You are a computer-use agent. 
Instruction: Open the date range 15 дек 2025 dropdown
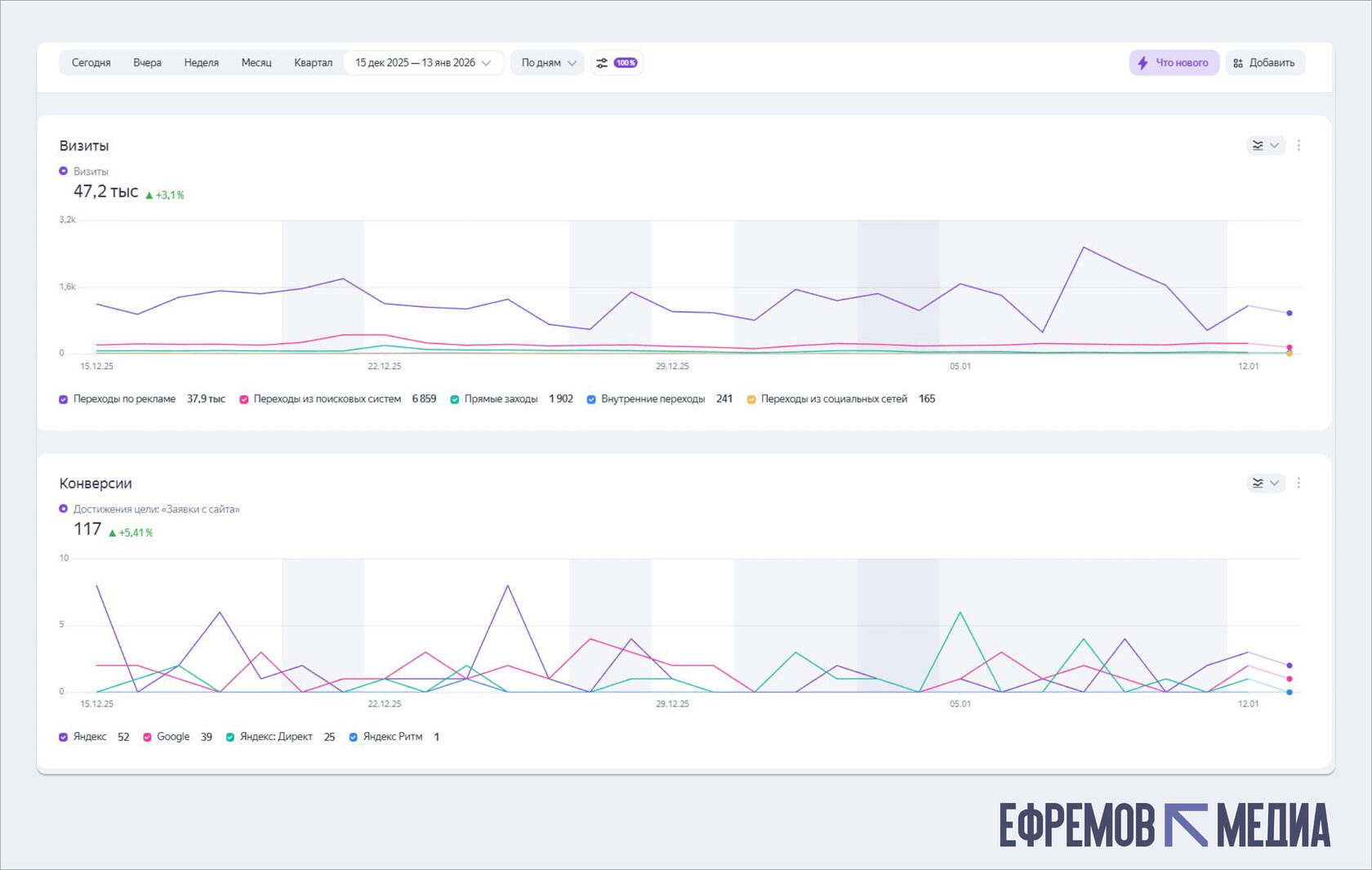coord(423,63)
